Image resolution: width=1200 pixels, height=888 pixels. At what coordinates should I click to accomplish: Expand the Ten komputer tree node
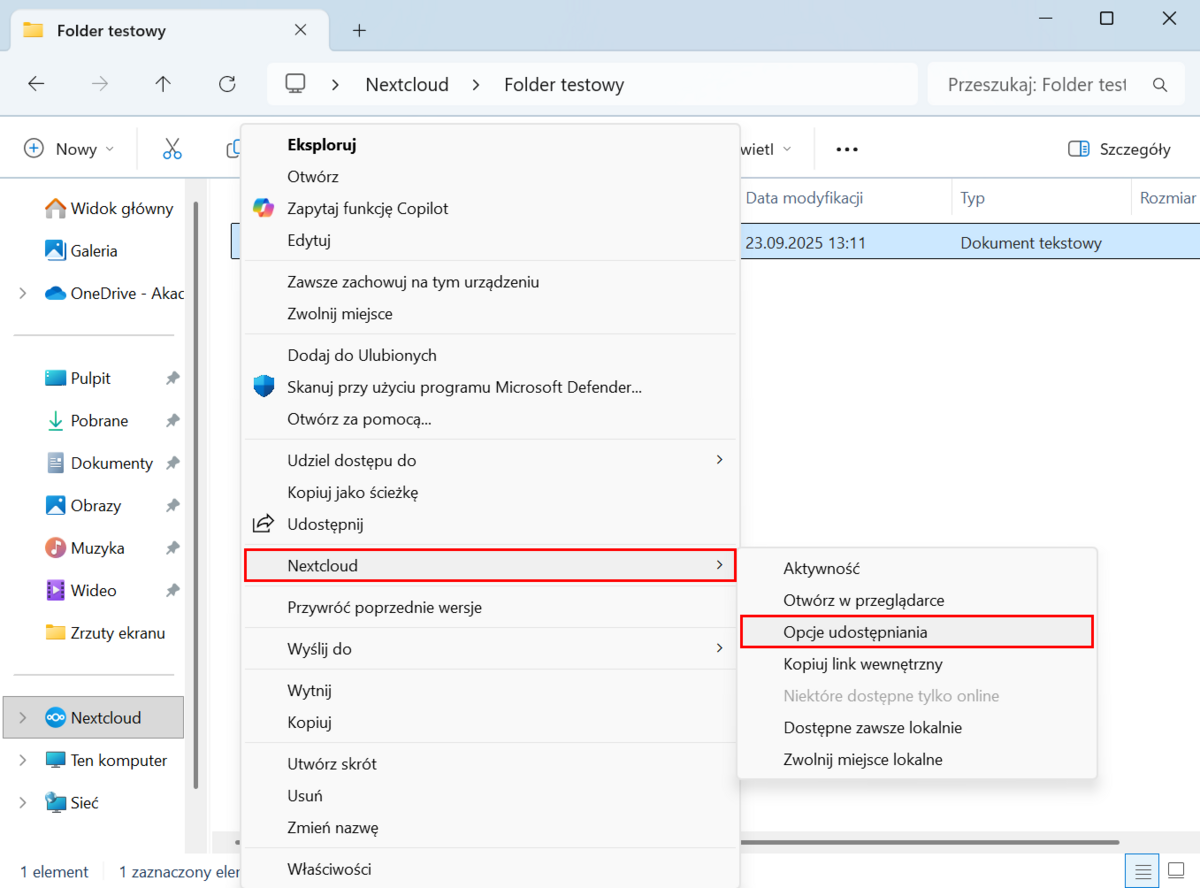tap(23, 760)
